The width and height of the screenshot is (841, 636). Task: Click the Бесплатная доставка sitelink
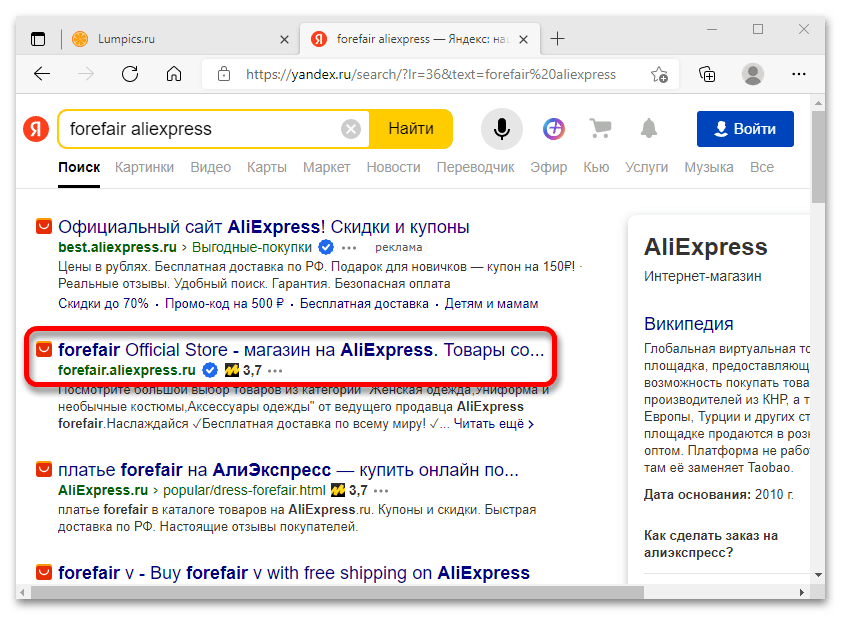[364, 304]
